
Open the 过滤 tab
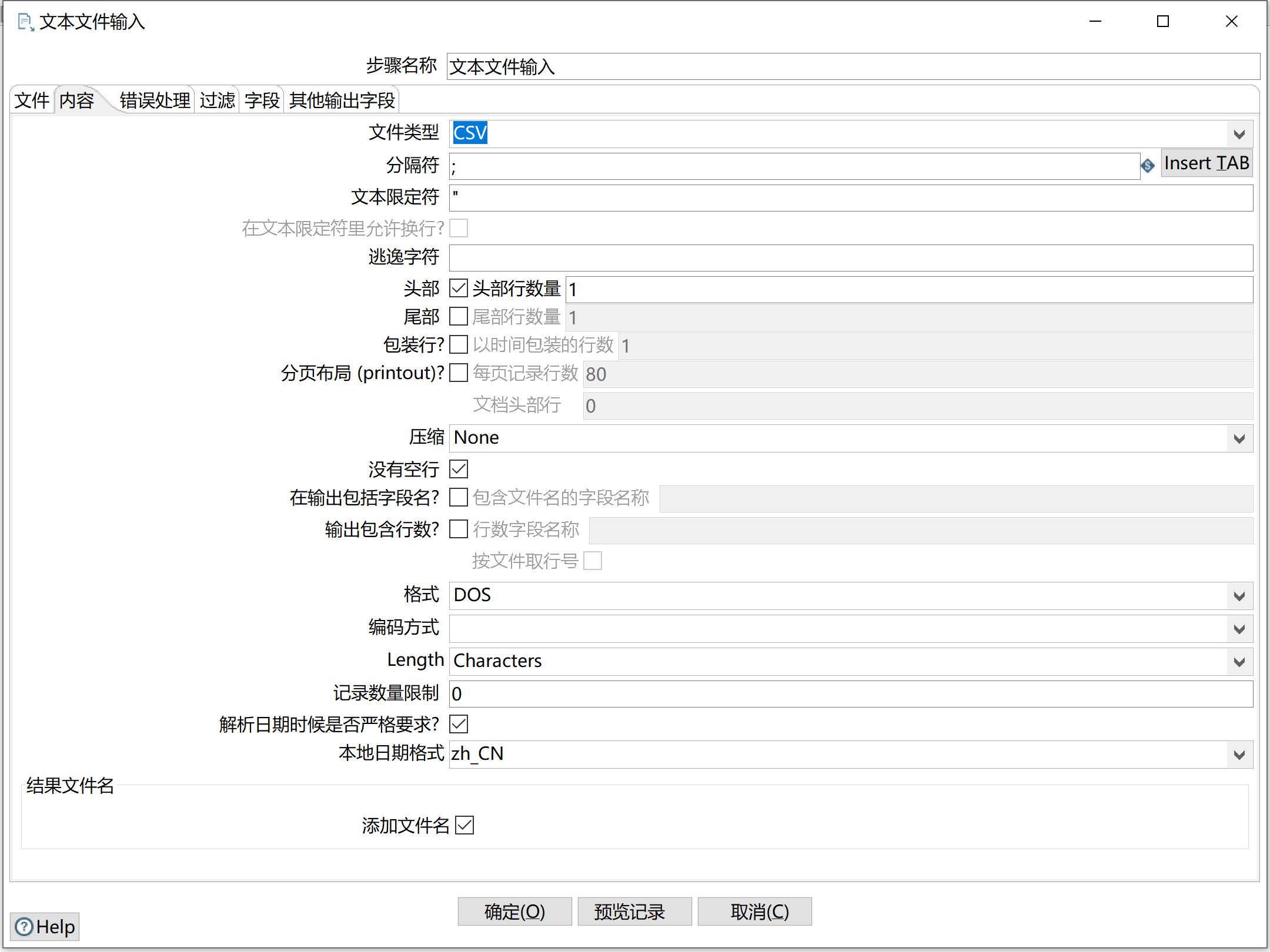click(x=218, y=100)
